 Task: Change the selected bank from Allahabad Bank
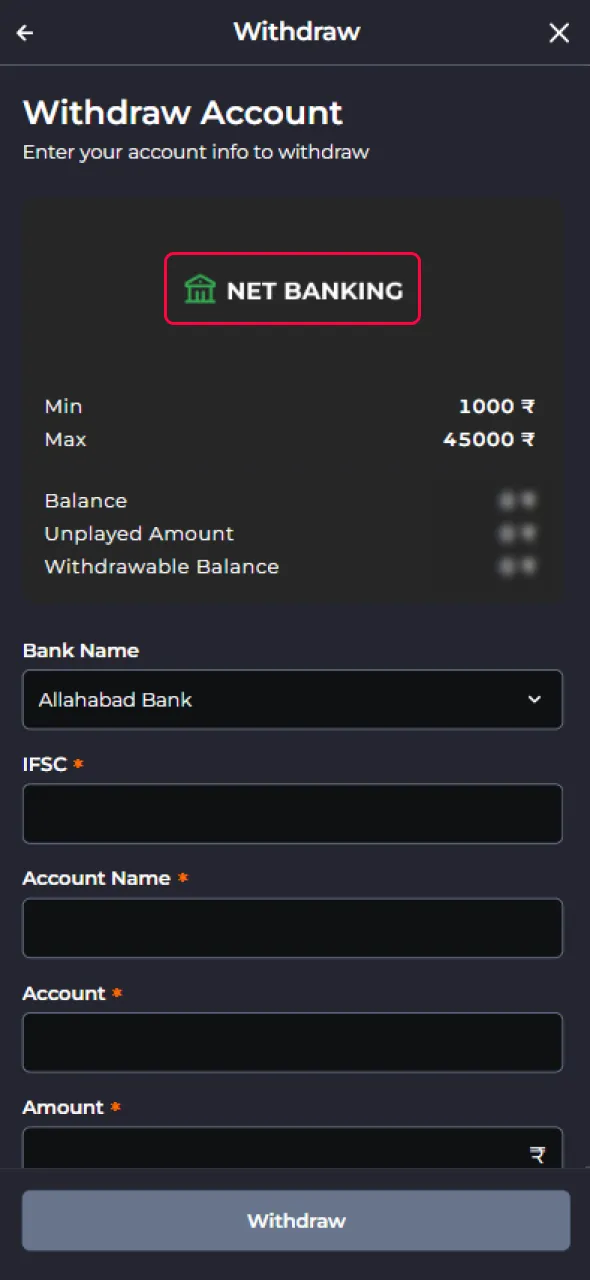point(292,700)
